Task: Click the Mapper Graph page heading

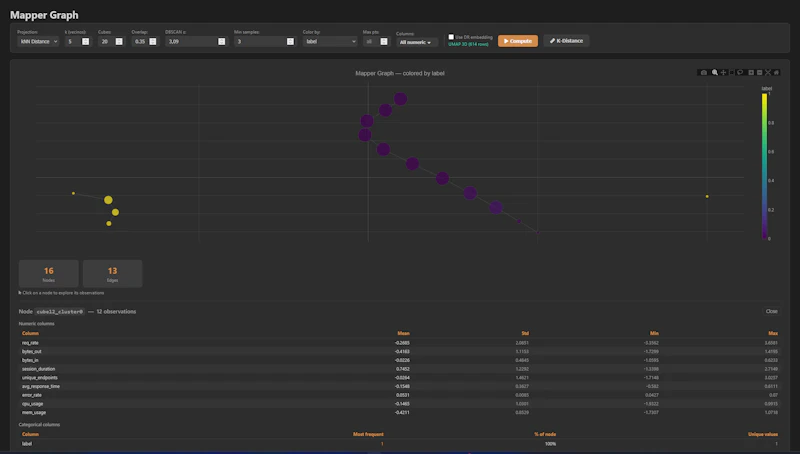Action: tap(44, 15)
